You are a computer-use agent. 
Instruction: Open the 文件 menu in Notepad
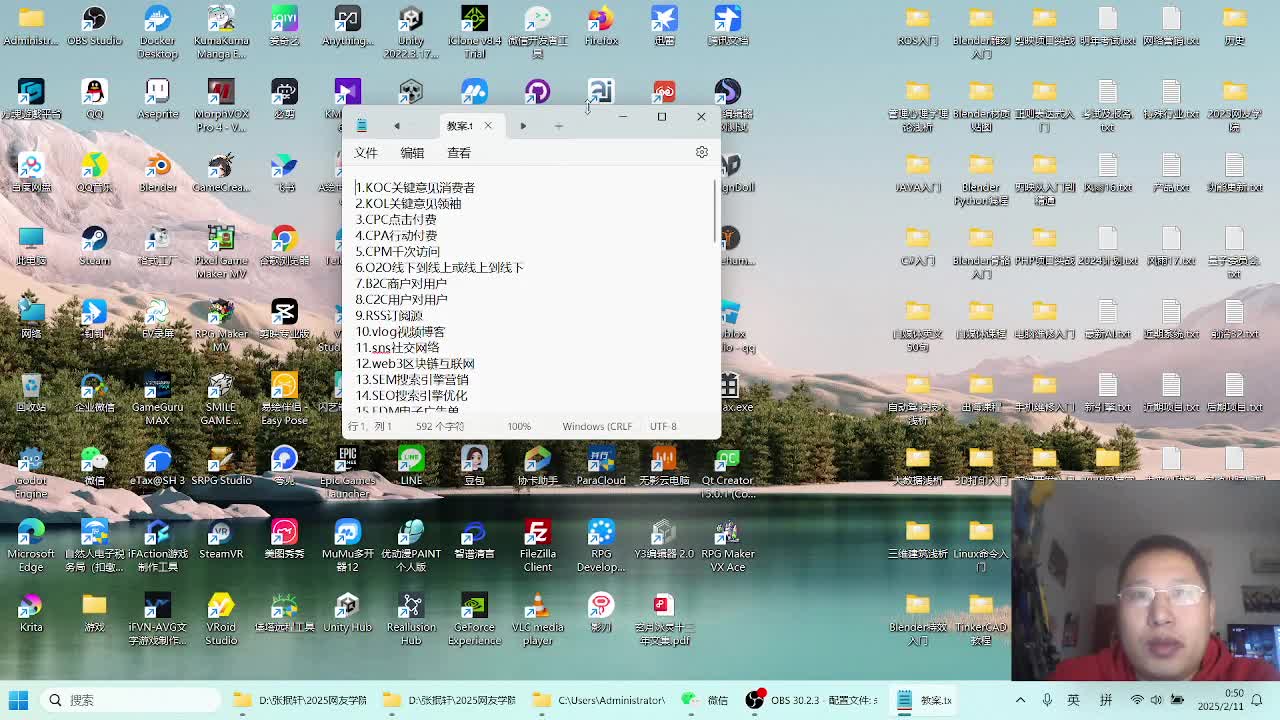pyautogui.click(x=366, y=153)
